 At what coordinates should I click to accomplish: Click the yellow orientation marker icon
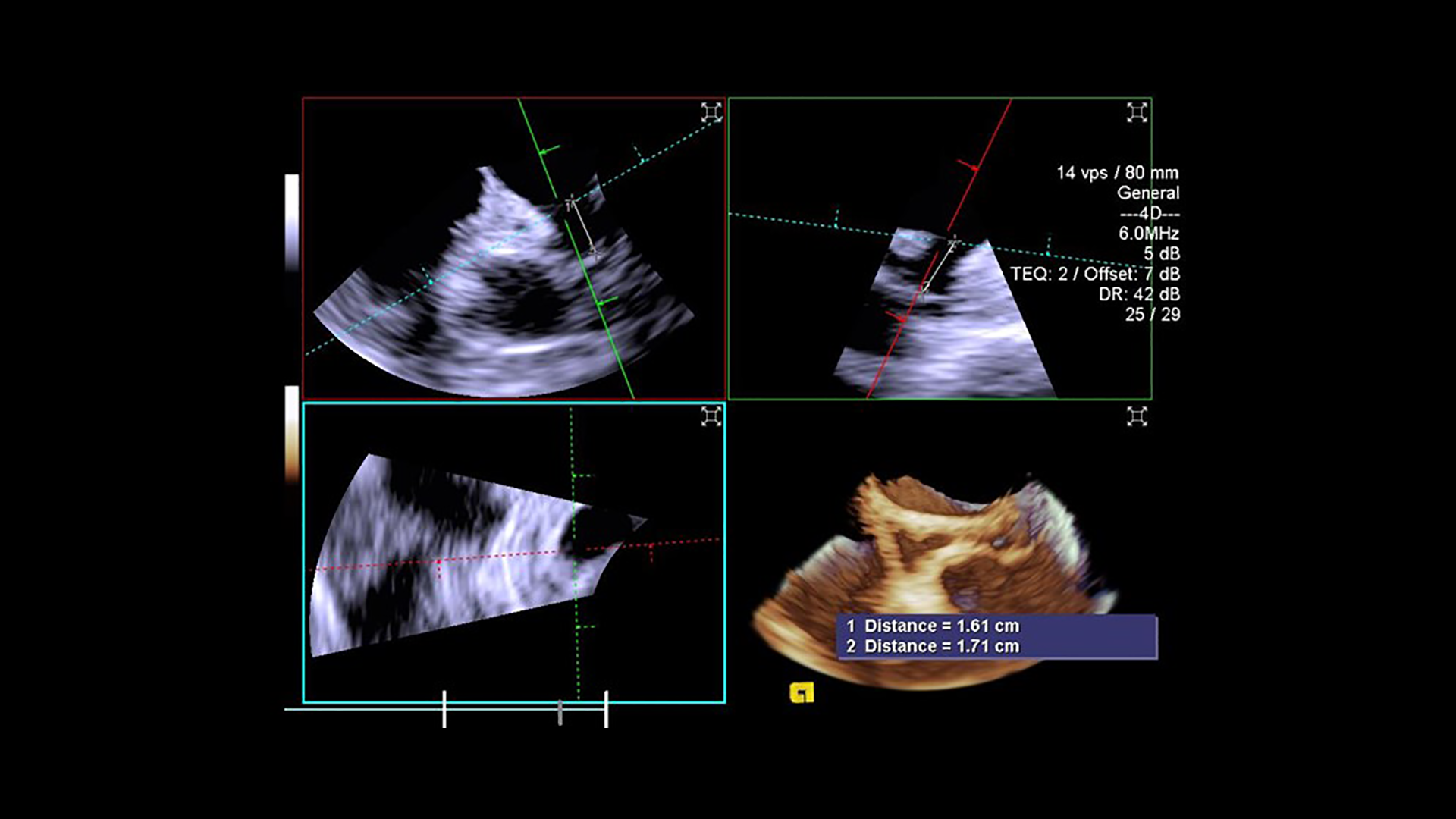point(802,692)
